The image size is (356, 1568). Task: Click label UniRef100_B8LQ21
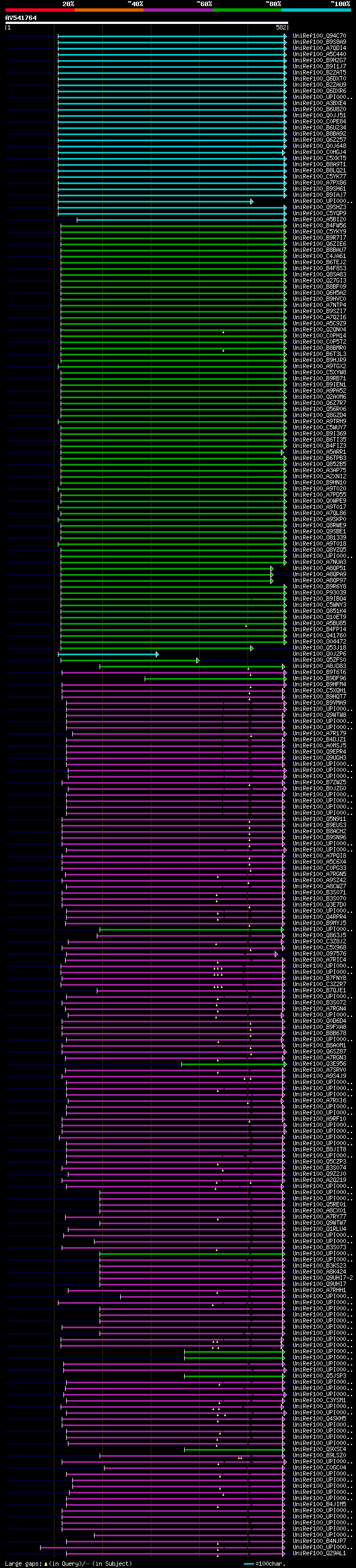[319, 170]
